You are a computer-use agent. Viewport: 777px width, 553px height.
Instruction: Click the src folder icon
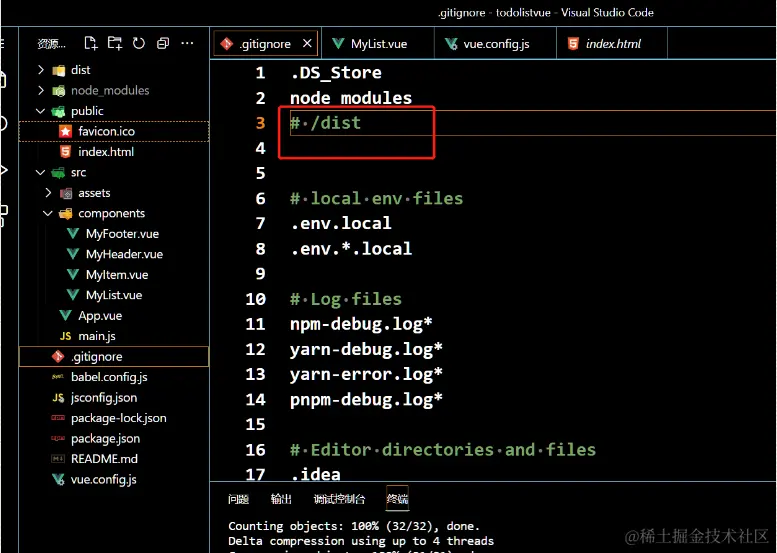click(x=58, y=173)
